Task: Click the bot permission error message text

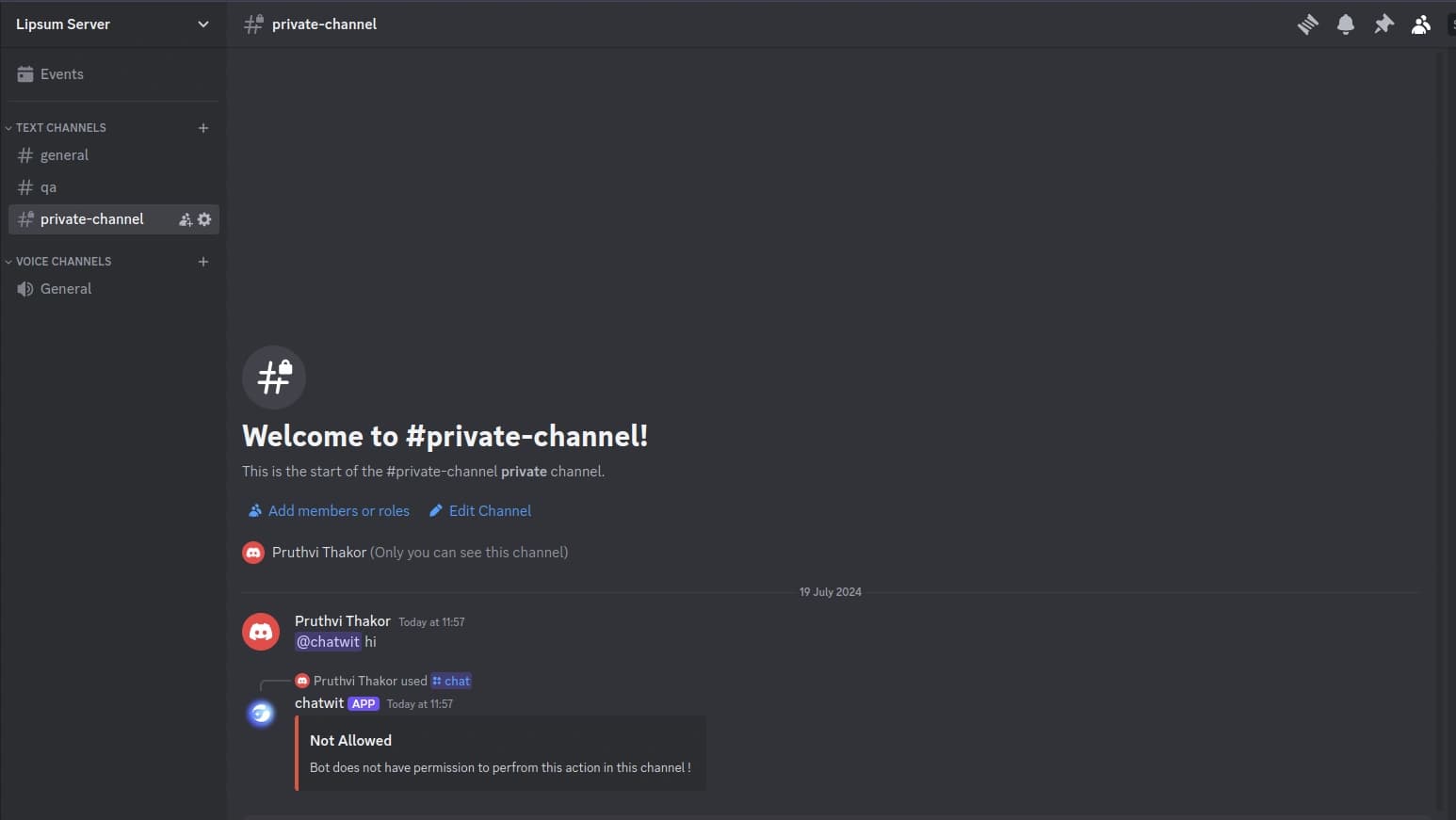Action: pos(500,768)
